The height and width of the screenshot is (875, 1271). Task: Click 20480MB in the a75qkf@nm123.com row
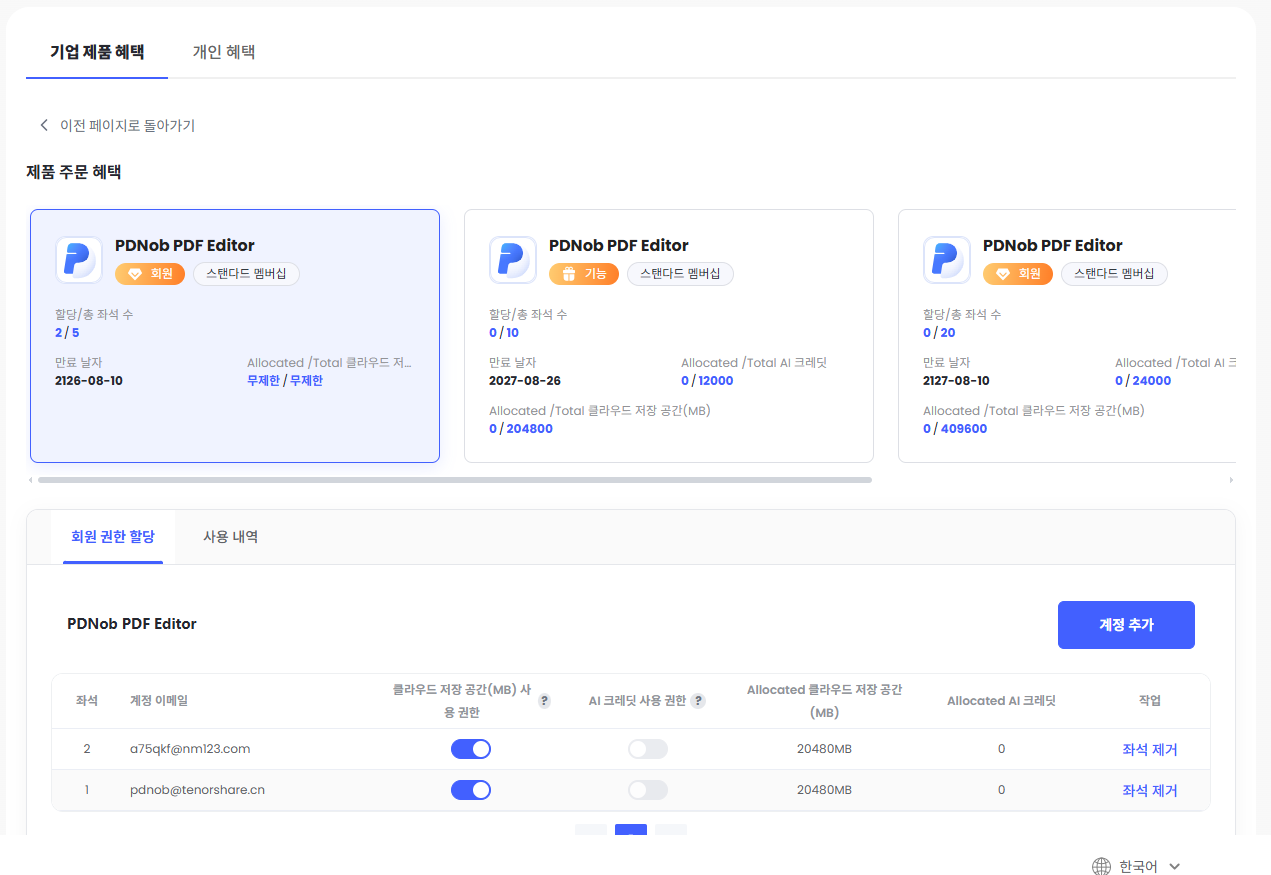(824, 749)
